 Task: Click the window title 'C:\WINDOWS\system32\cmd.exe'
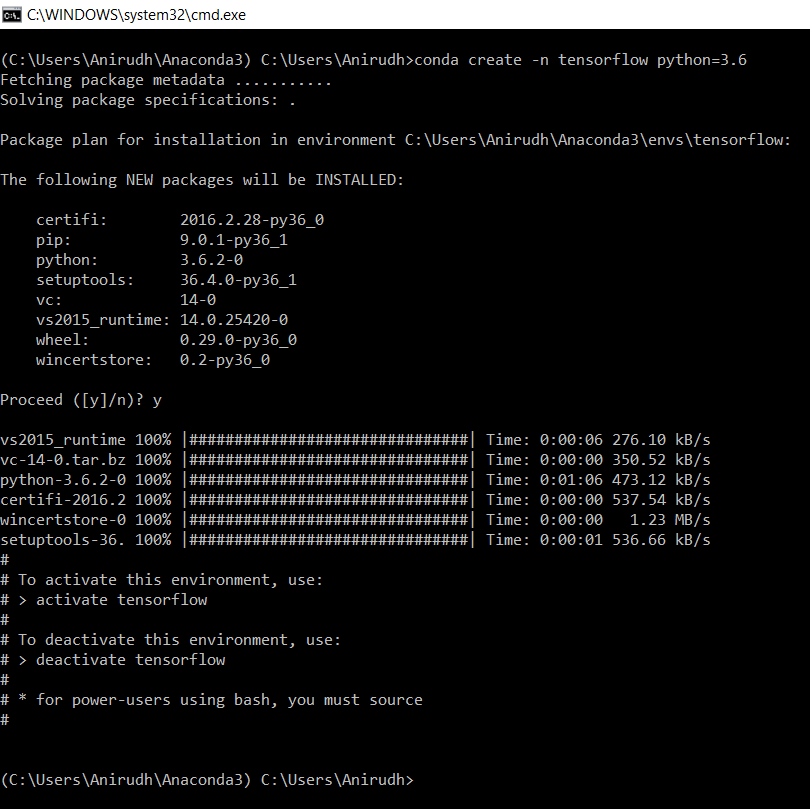(x=136, y=15)
